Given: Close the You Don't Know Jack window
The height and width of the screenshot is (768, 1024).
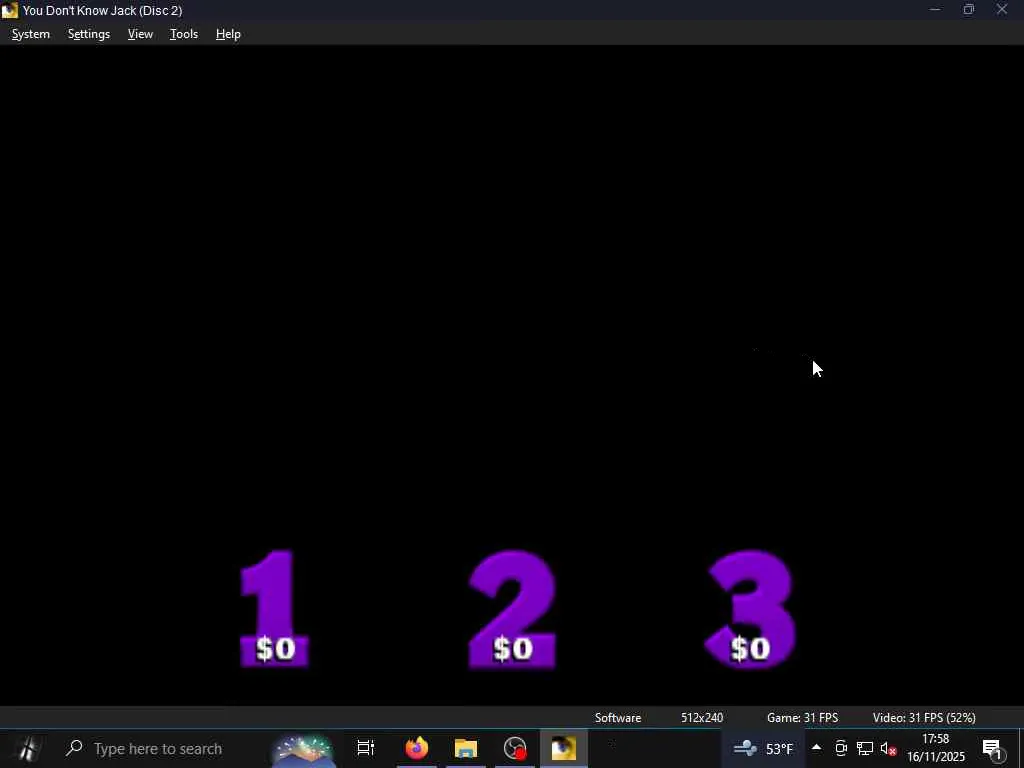Looking at the screenshot, I should tap(1002, 10).
